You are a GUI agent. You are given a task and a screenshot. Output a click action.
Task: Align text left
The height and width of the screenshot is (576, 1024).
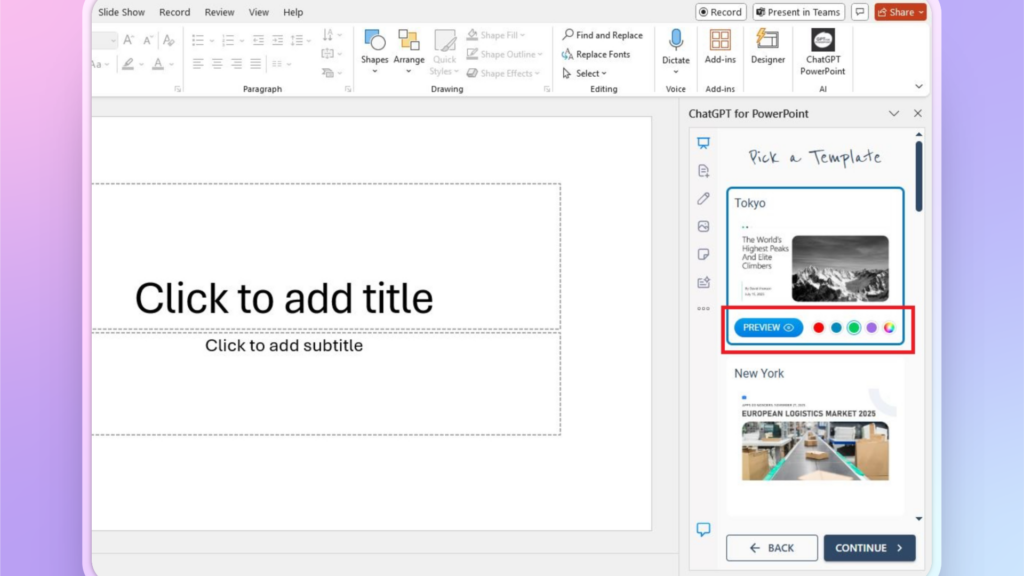click(198, 64)
